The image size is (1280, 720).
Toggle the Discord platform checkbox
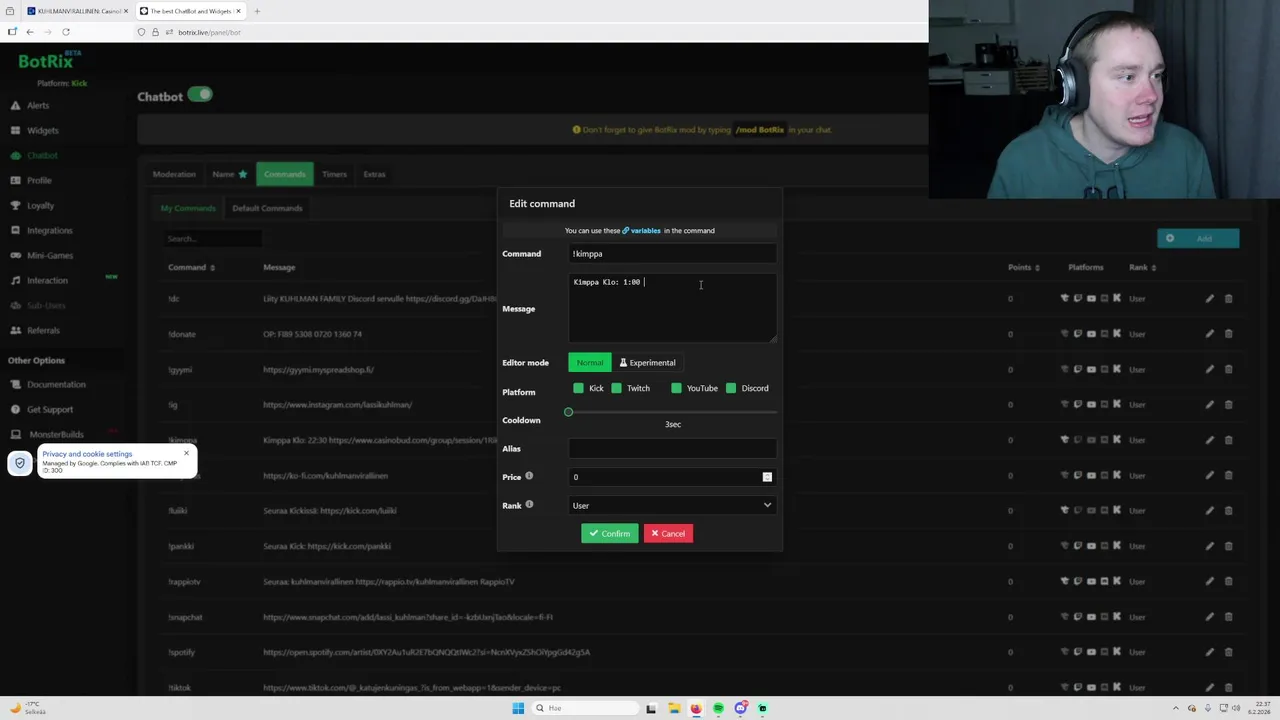coord(731,388)
